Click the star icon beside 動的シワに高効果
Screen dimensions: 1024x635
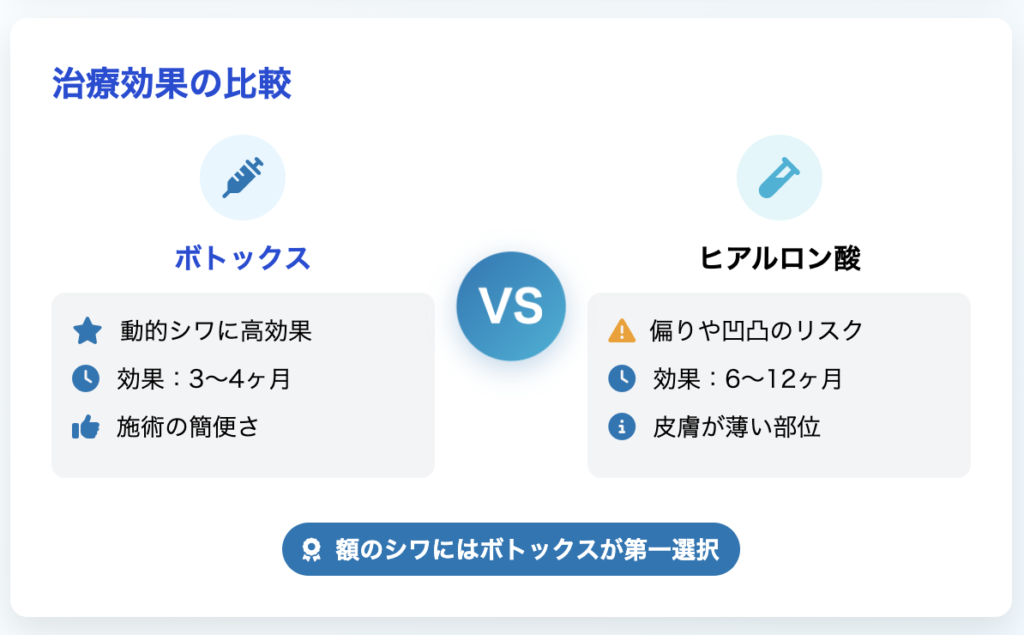88,331
